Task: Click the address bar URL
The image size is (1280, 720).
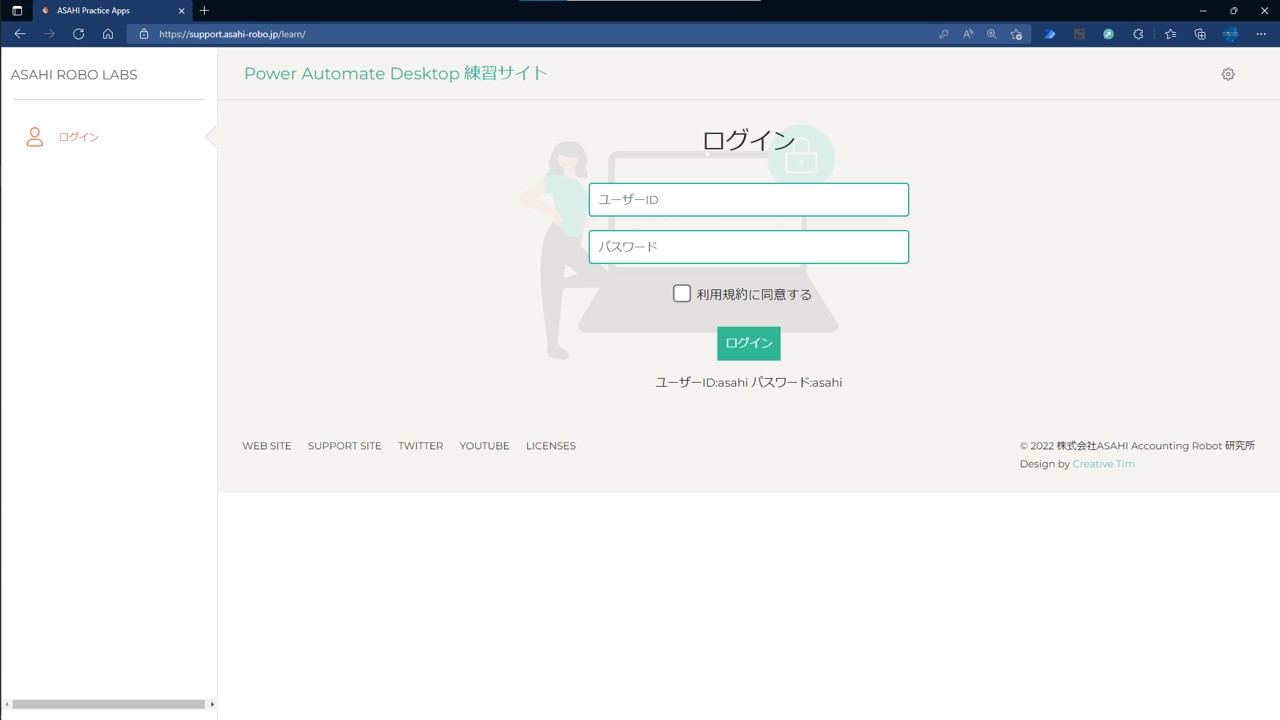Action: tap(232, 34)
